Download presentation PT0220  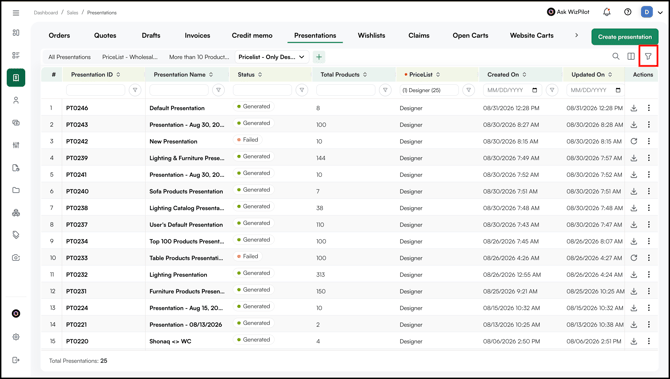pyautogui.click(x=634, y=341)
